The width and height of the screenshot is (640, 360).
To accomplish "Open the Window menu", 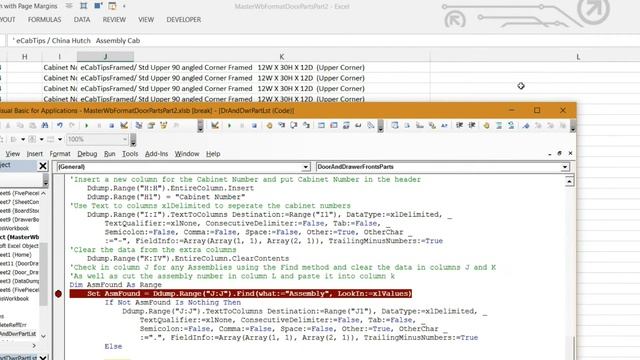I will 187,154.
